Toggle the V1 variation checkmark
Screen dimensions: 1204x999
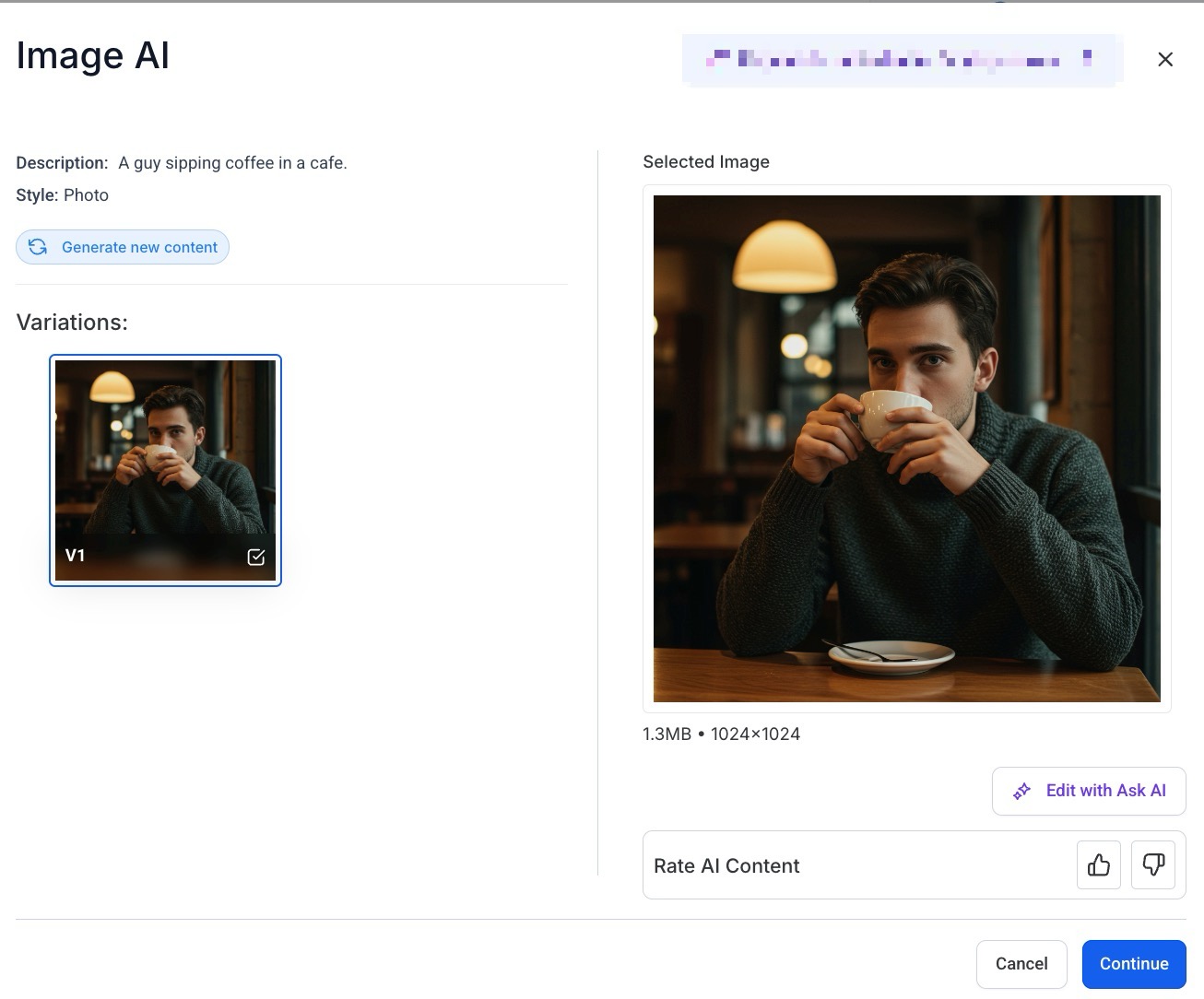[x=256, y=557]
